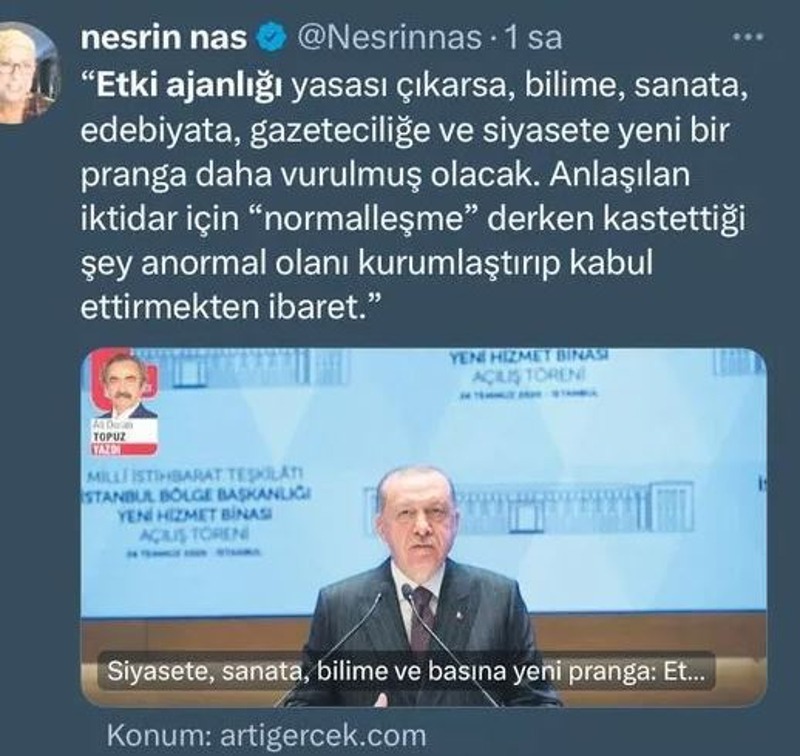The image size is (800, 756).
Task: Open the "Siyasete, sanata, bilime" card headline
Action: point(406,671)
